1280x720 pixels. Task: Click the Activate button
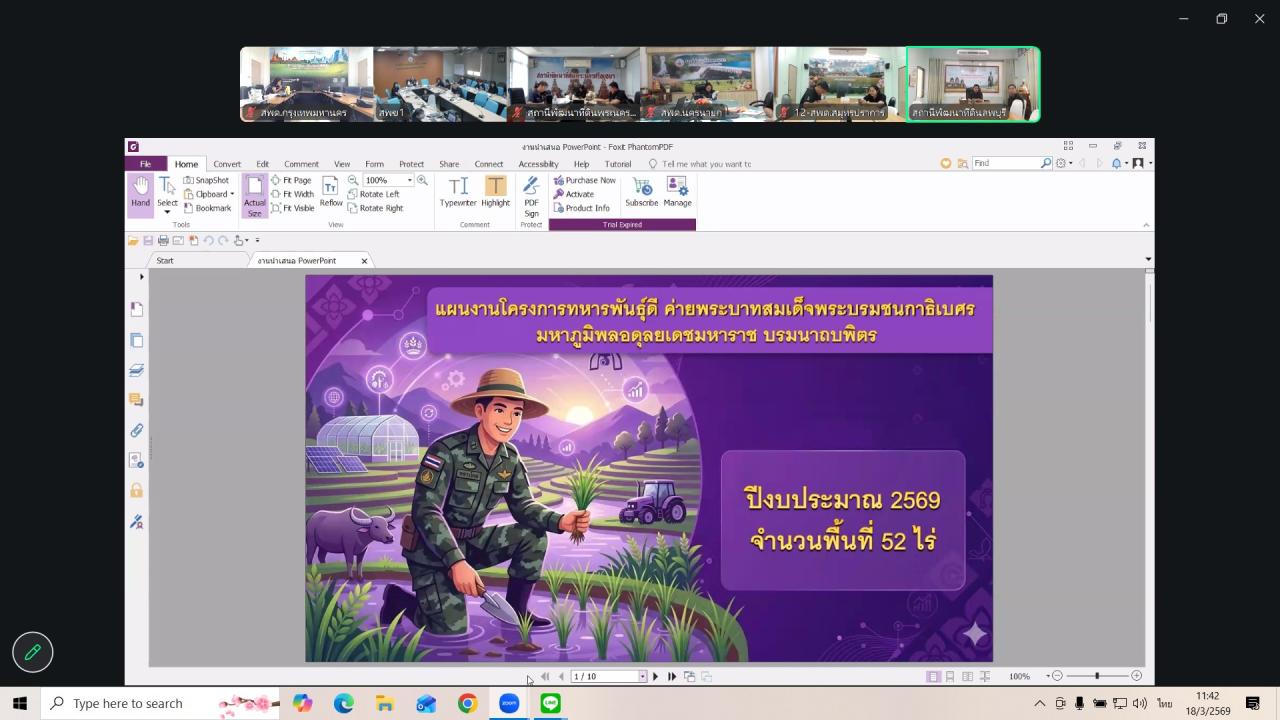pyautogui.click(x=581, y=193)
